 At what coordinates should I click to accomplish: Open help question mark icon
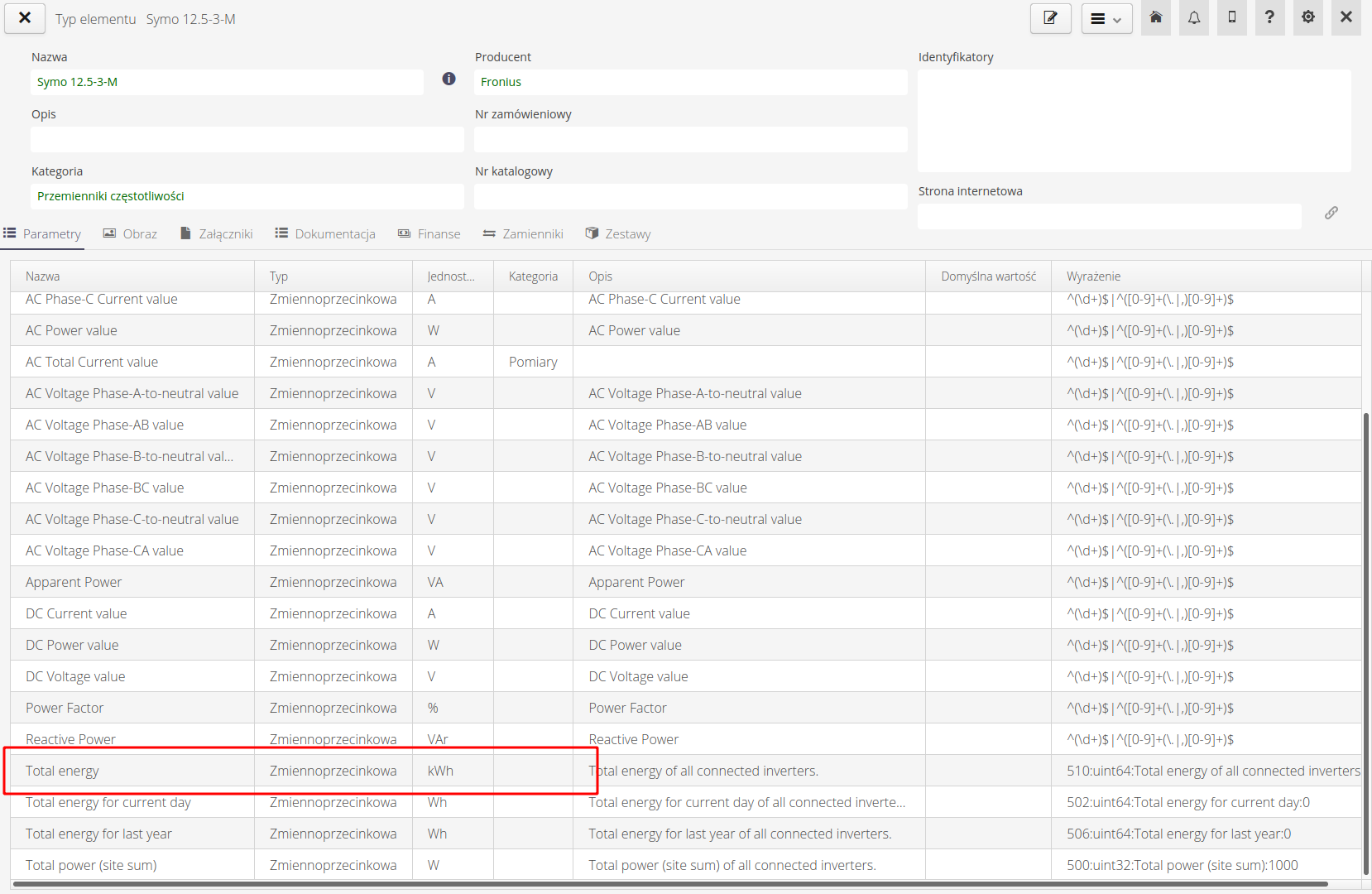(1269, 17)
